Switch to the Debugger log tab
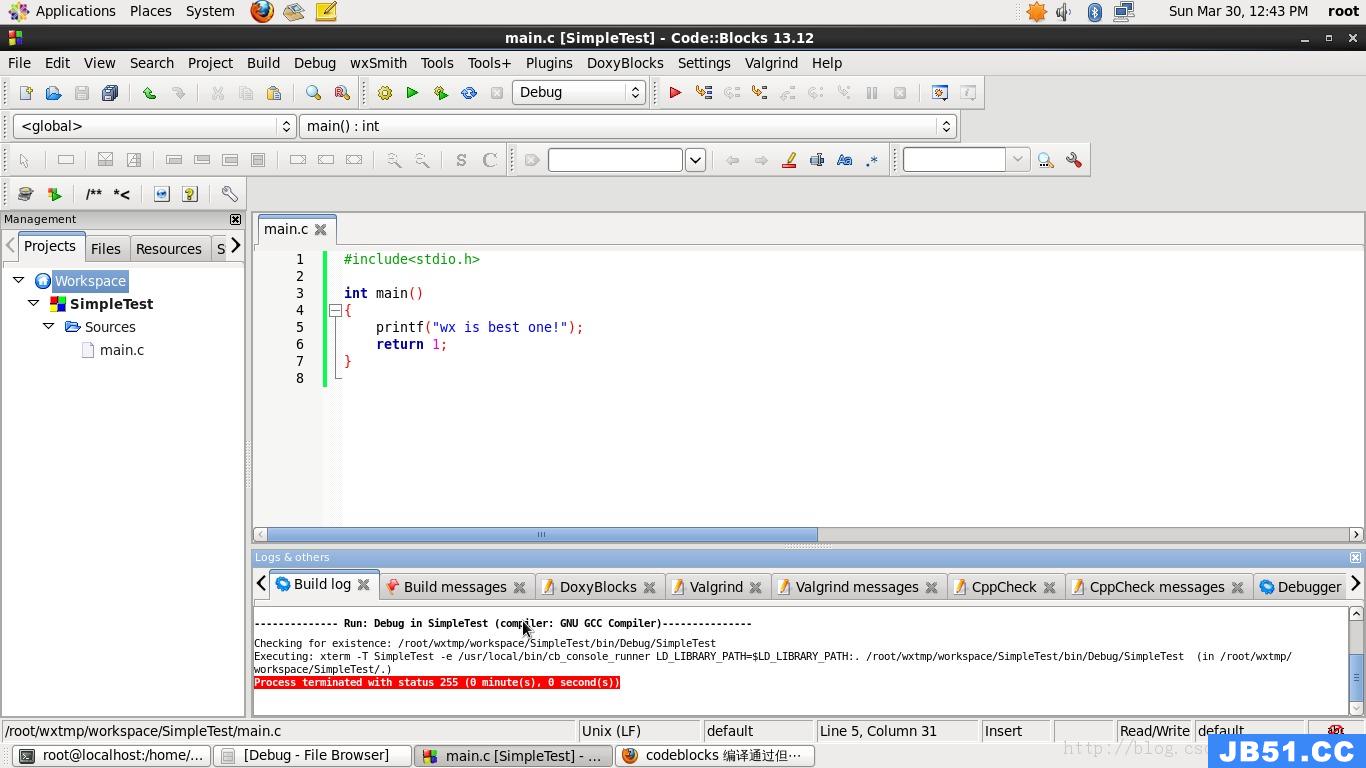The width and height of the screenshot is (1366, 768). tap(1299, 587)
